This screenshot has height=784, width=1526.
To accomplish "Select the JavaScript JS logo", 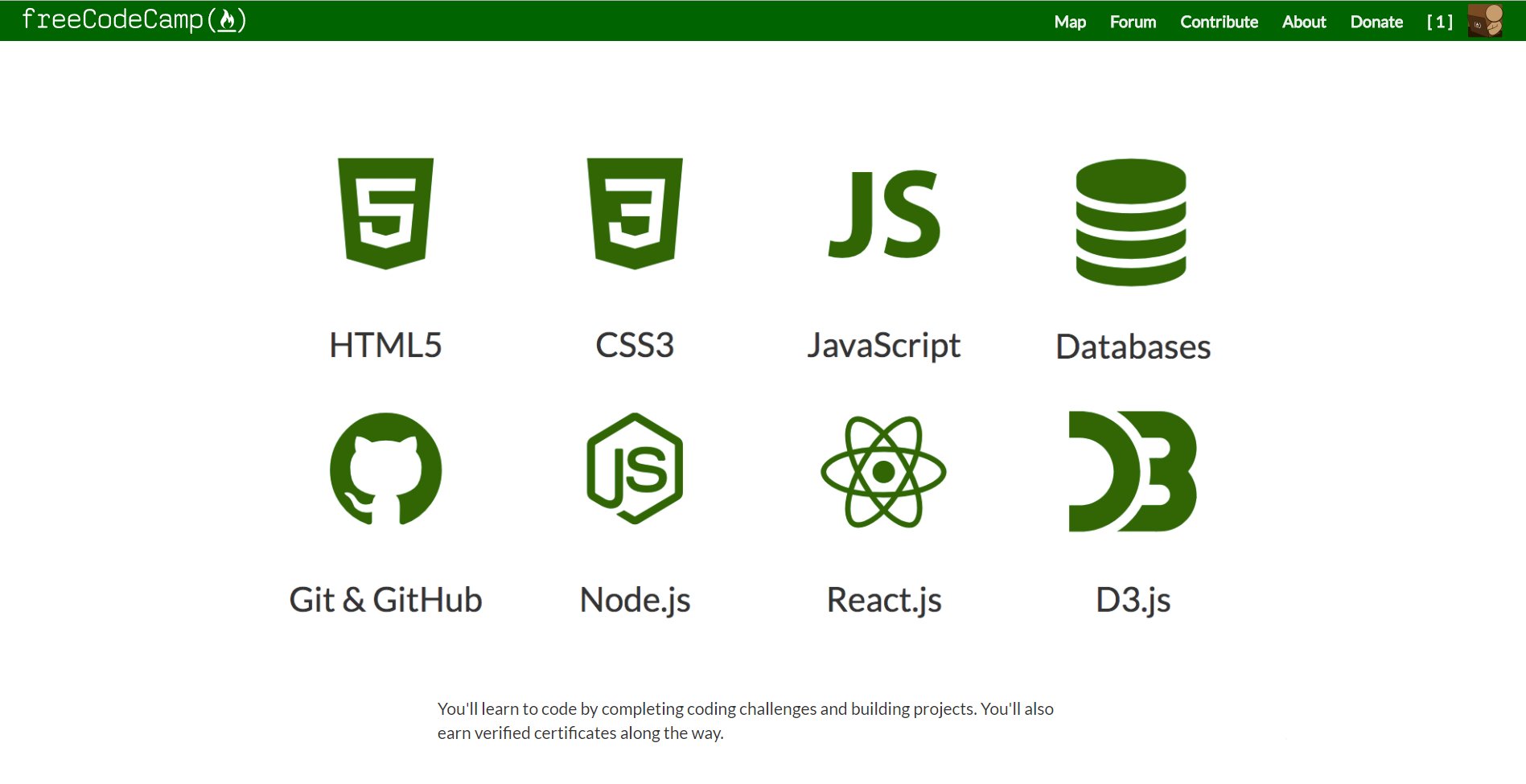I will [x=884, y=215].
